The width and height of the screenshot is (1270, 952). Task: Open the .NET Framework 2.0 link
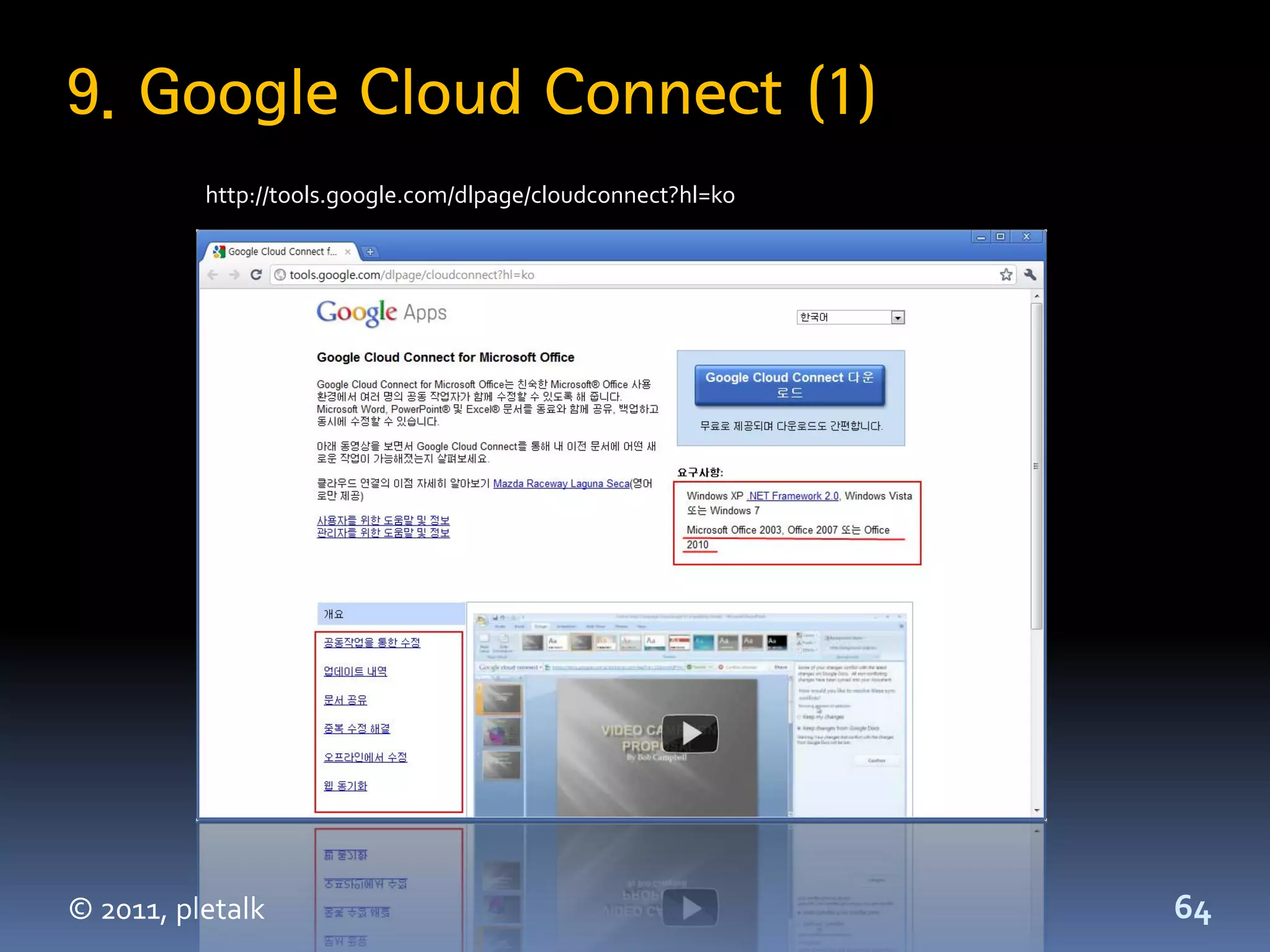[x=793, y=496]
